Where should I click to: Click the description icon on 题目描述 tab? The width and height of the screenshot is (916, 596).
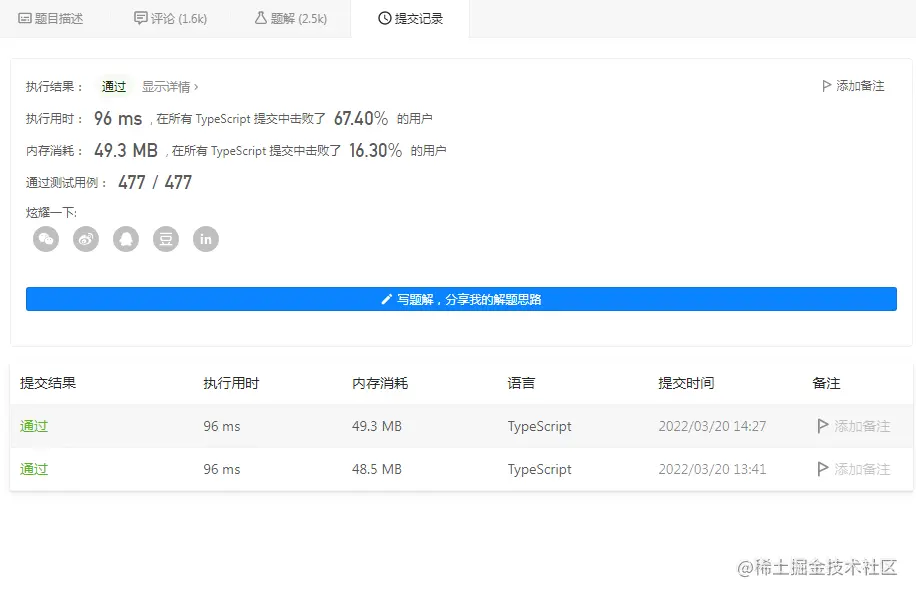tap(25, 18)
